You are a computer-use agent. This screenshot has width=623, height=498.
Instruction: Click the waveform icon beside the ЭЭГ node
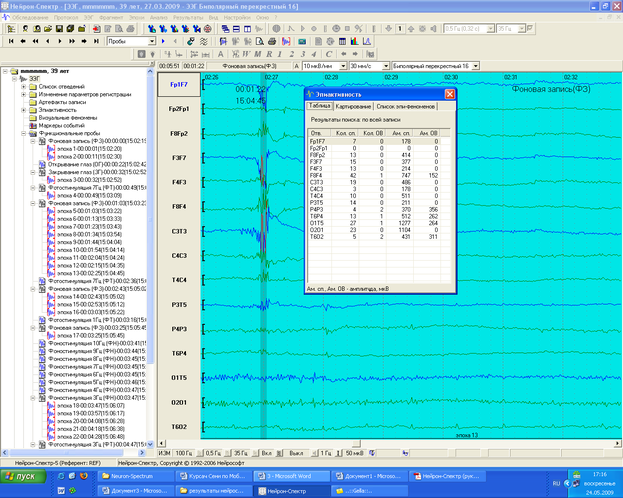tap(22, 79)
